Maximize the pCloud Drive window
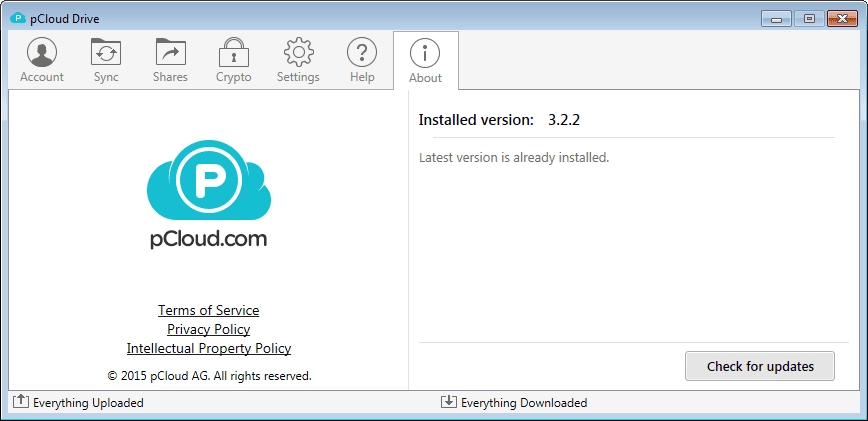 pos(809,19)
